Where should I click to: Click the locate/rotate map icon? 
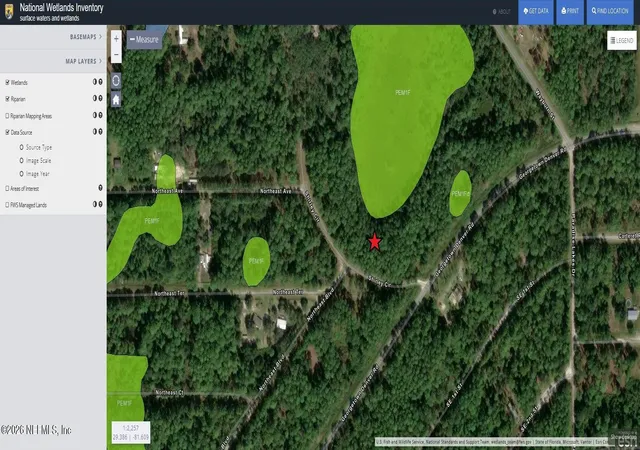[116, 80]
